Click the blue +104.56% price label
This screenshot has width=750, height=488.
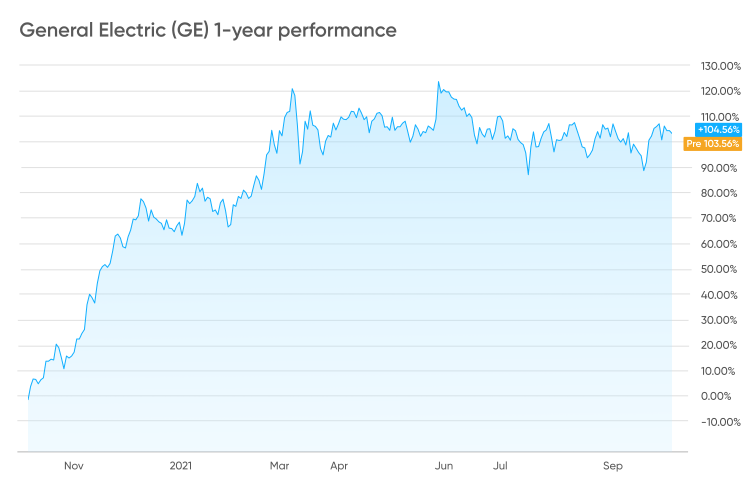click(718, 130)
